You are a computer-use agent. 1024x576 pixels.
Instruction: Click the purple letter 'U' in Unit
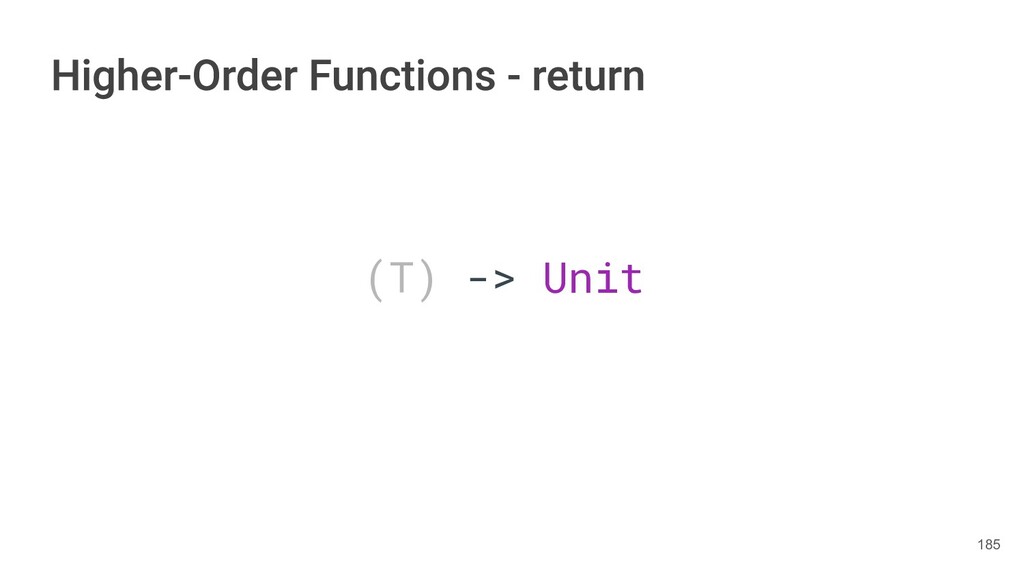554,279
